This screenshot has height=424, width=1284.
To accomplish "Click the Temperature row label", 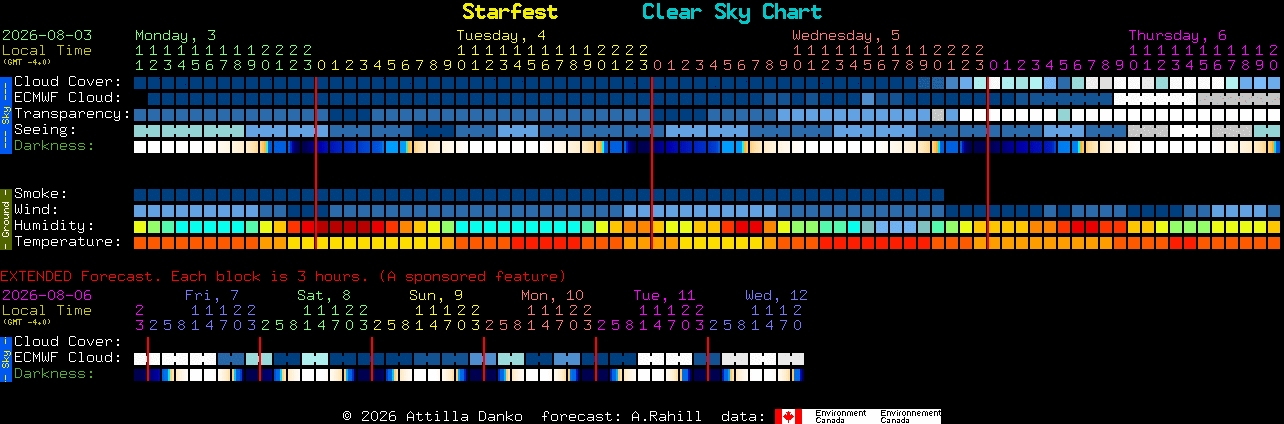I will [68, 242].
